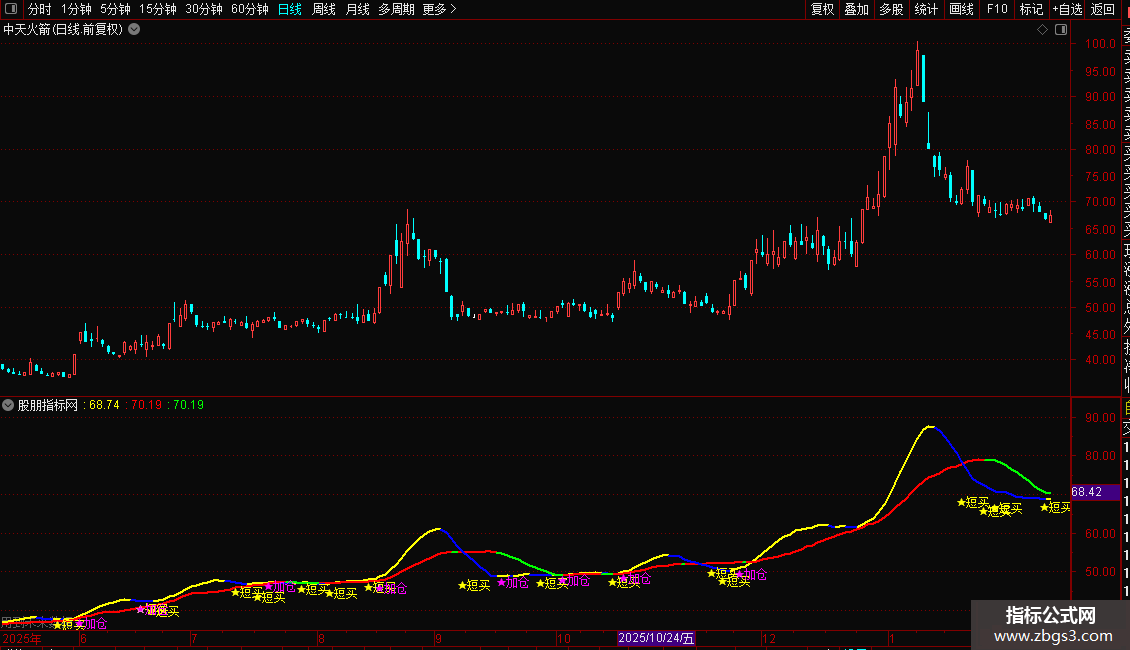Open the 画线 drawing tool
The width and height of the screenshot is (1130, 650).
[961, 9]
